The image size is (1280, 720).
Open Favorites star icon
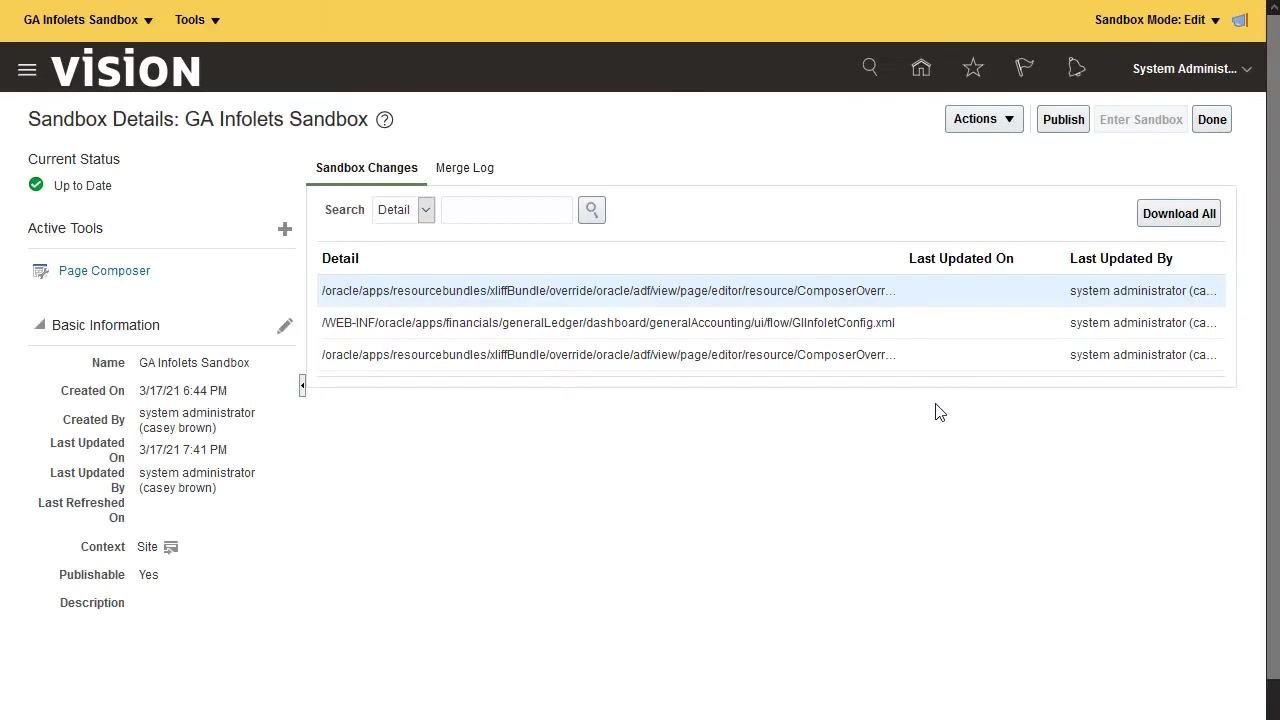(x=973, y=67)
